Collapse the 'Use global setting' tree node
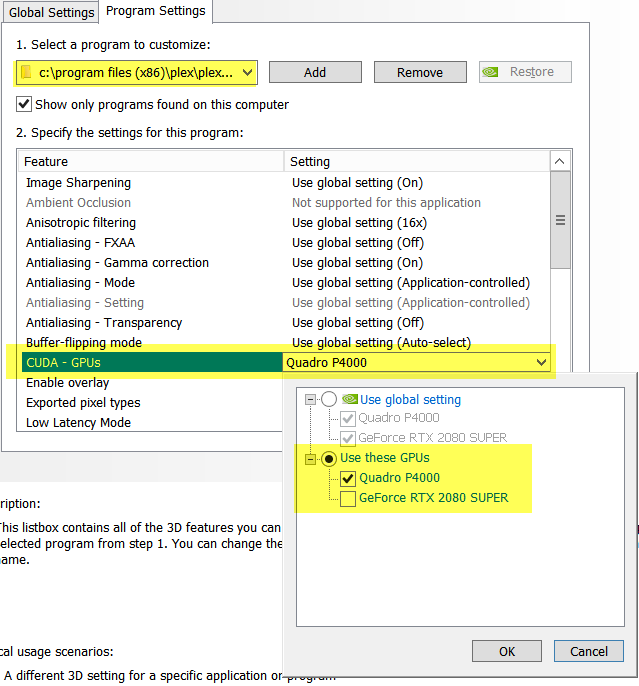The image size is (639, 686). coord(311,399)
